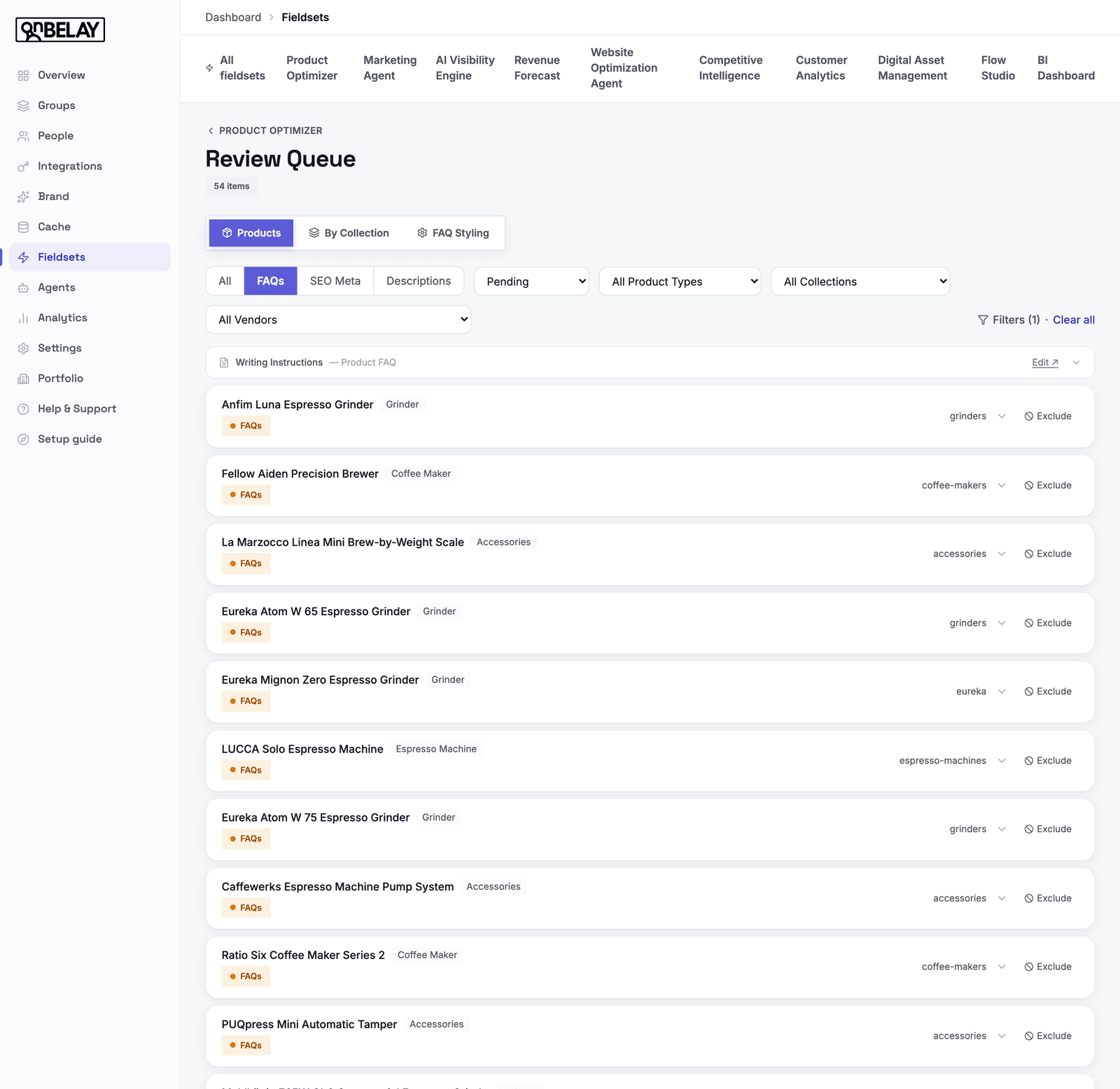
Task: Click the Products cube icon
Action: tap(227, 233)
